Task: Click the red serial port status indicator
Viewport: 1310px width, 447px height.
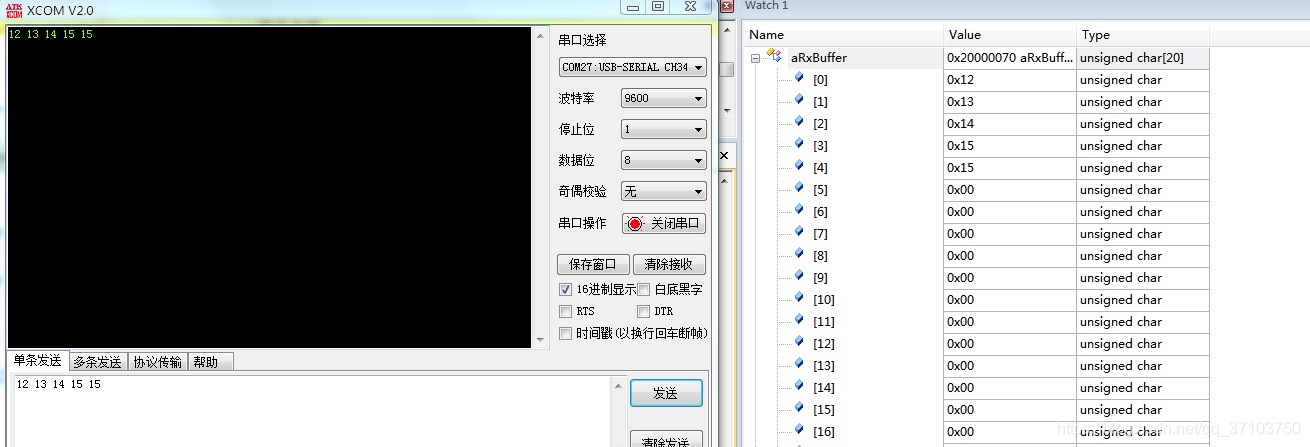Action: pos(634,223)
